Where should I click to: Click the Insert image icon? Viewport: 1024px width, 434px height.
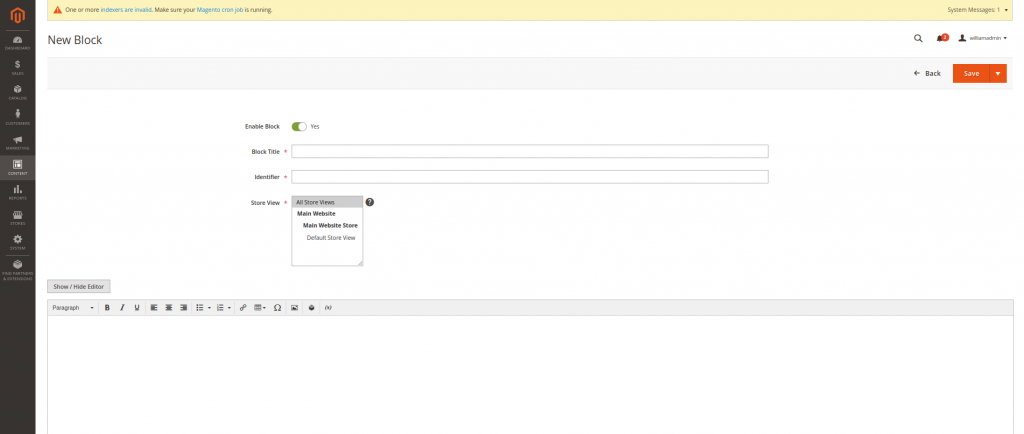tap(294, 308)
